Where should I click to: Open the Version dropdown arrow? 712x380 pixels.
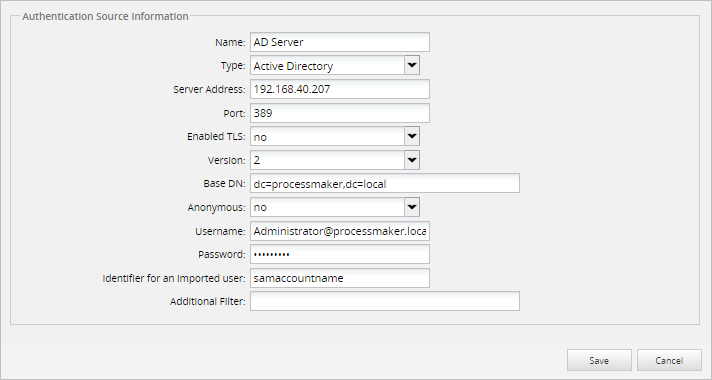pyautogui.click(x=412, y=160)
